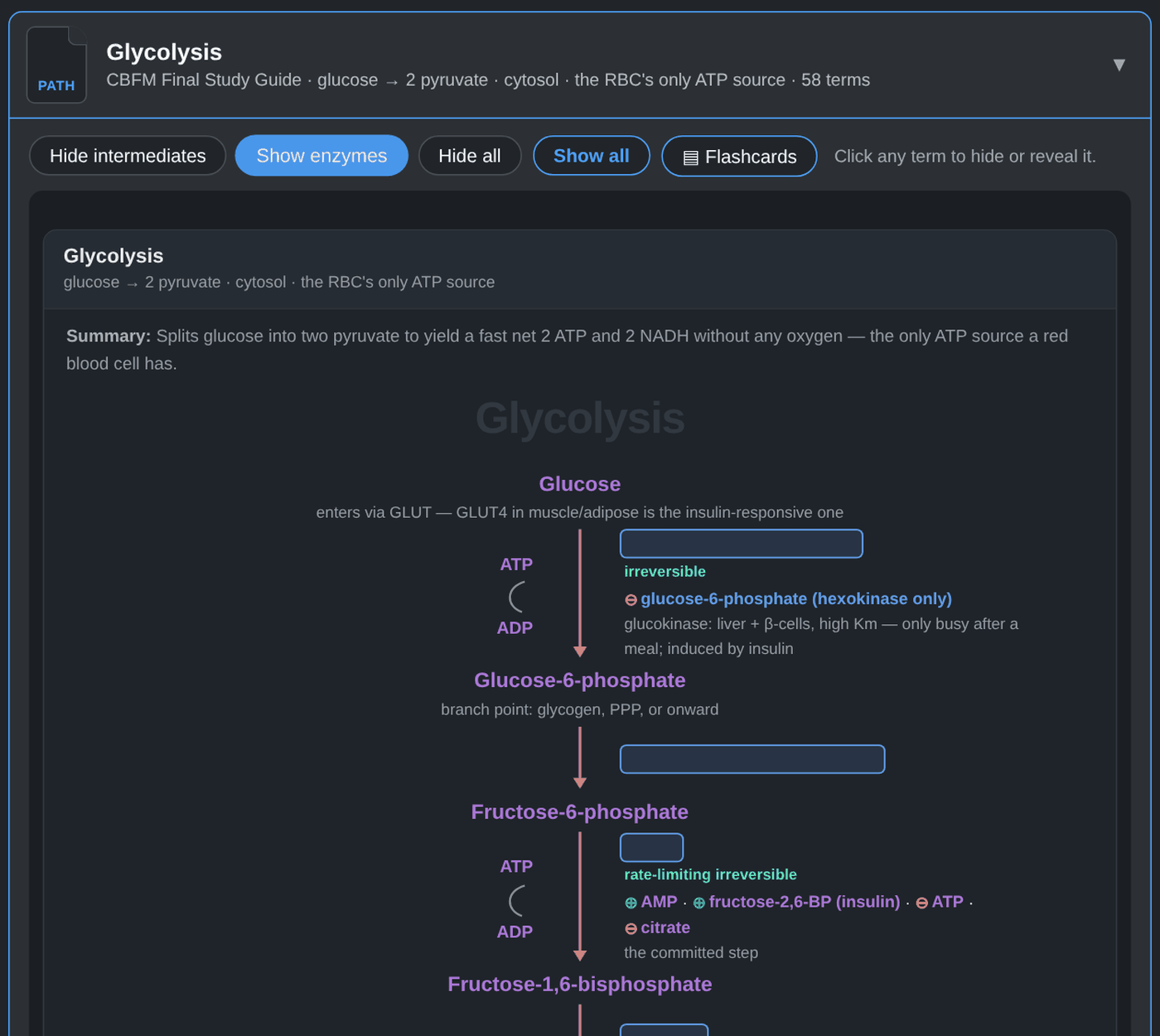Hide ATP term beside Glucose arrow
Image resolution: width=1160 pixels, height=1036 pixels.
click(516, 564)
